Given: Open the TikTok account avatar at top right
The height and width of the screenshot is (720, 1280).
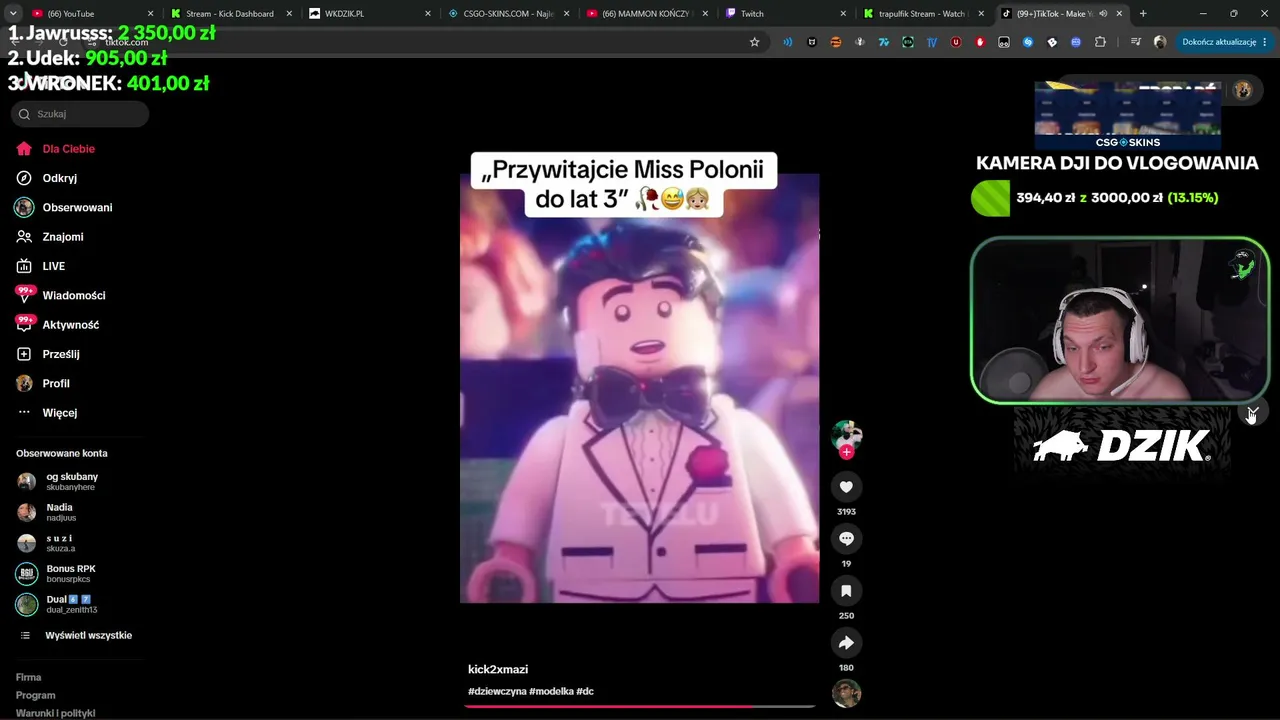Looking at the screenshot, I should (x=1243, y=90).
